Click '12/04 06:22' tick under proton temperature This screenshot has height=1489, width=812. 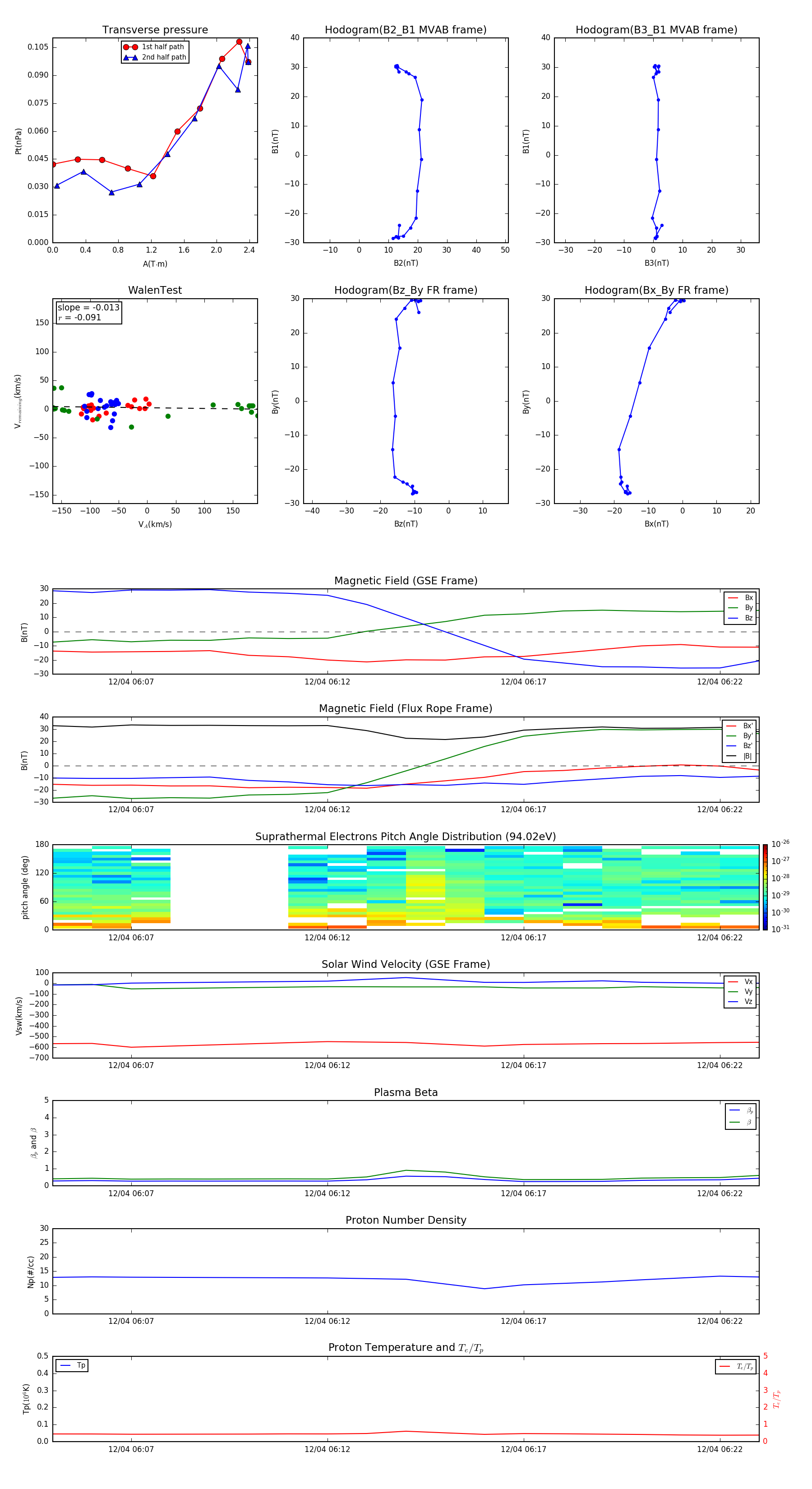(720, 1449)
